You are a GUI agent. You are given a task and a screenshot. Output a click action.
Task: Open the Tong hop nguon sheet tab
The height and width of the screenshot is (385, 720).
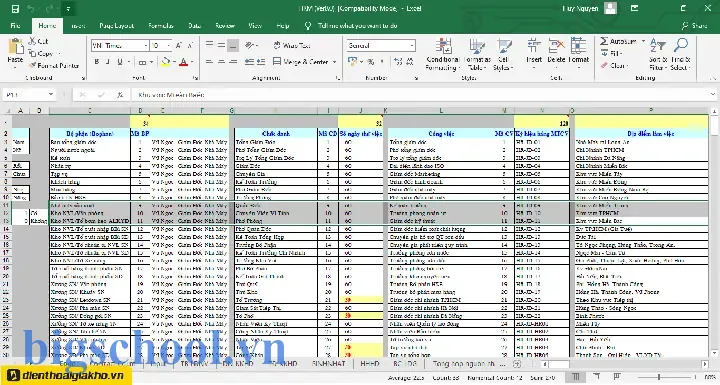463,364
